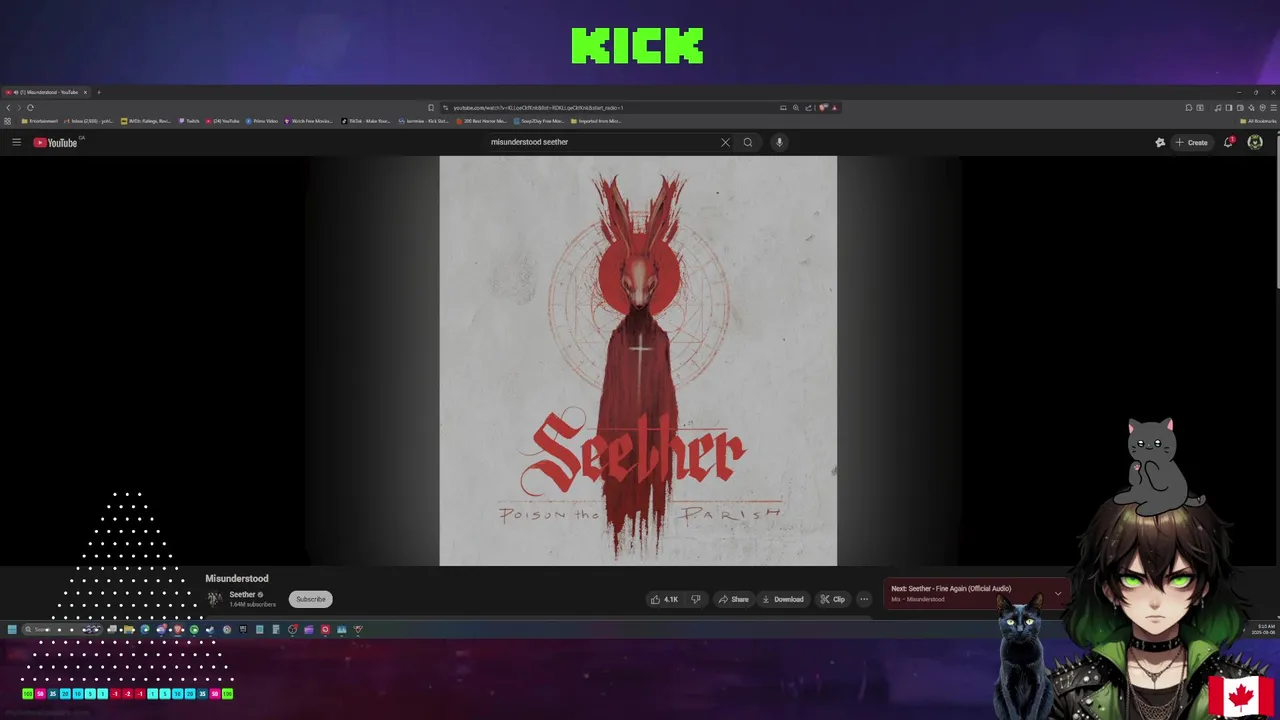This screenshot has height=720, width=1280.
Task: Start voice search with the microphone
Action: (779, 142)
